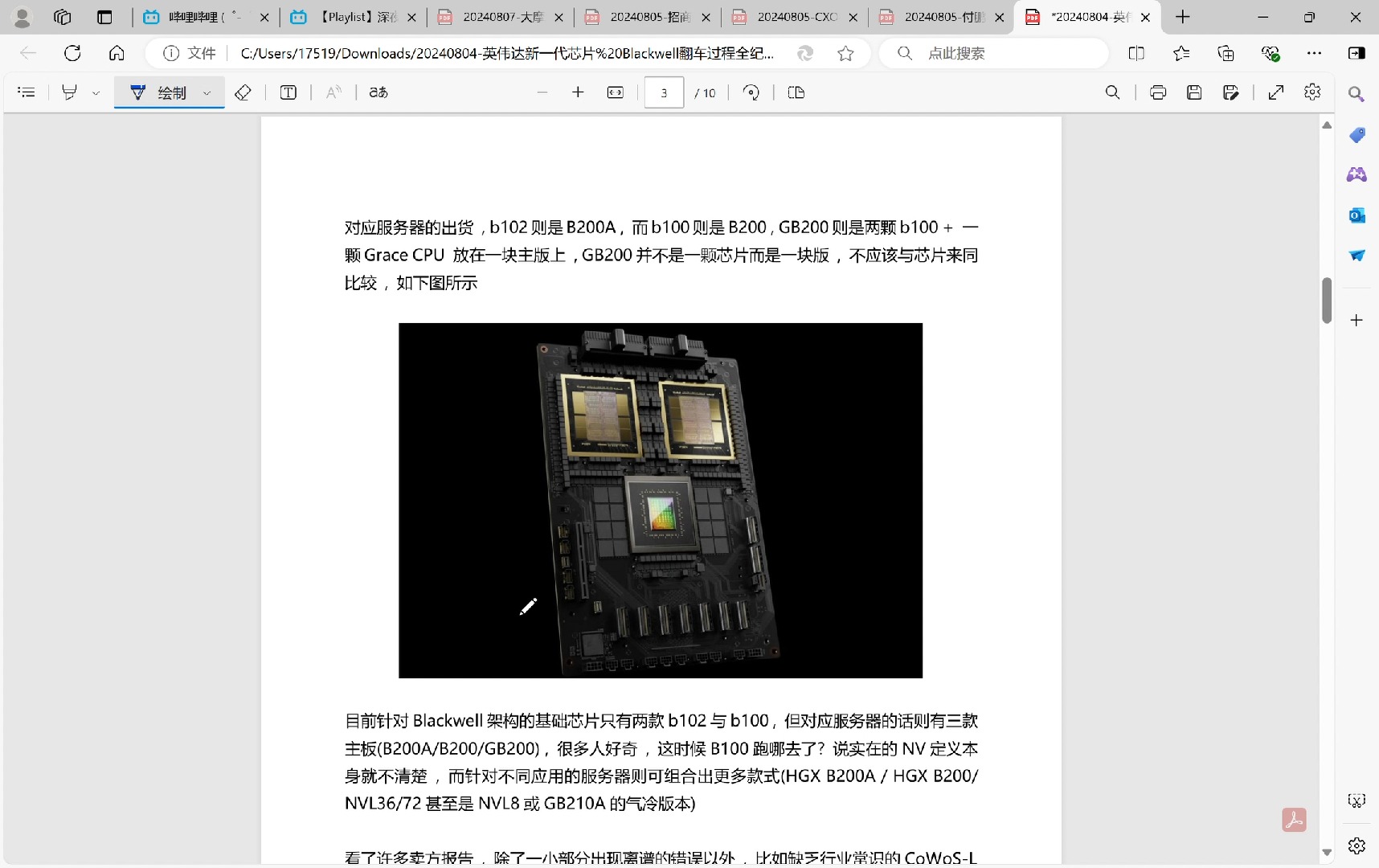
Task: Toggle the Draw (绘制) tool
Action: pyautogui.click(x=159, y=92)
